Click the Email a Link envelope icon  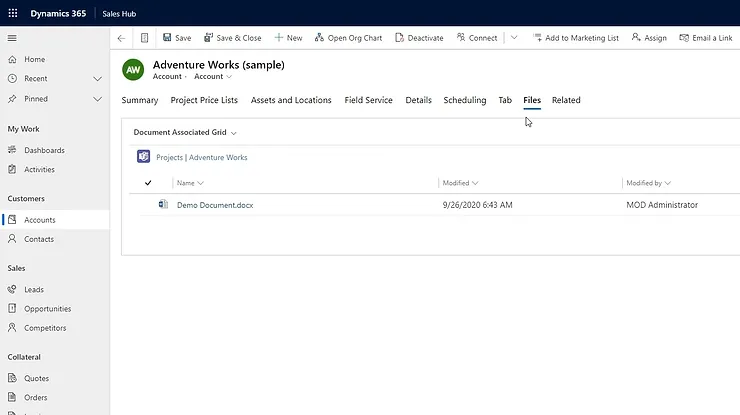point(684,37)
